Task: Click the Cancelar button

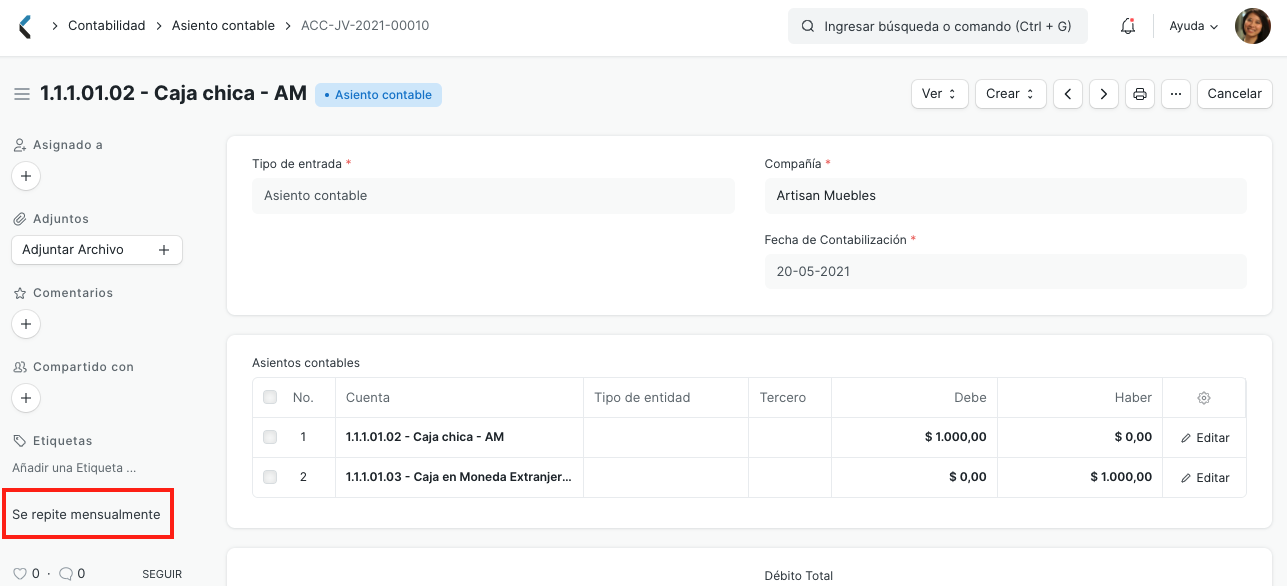Action: [x=1235, y=94]
